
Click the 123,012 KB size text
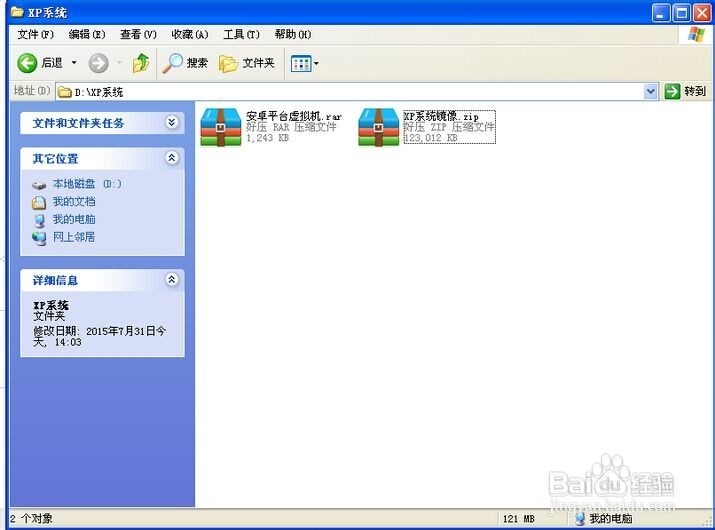[431, 138]
